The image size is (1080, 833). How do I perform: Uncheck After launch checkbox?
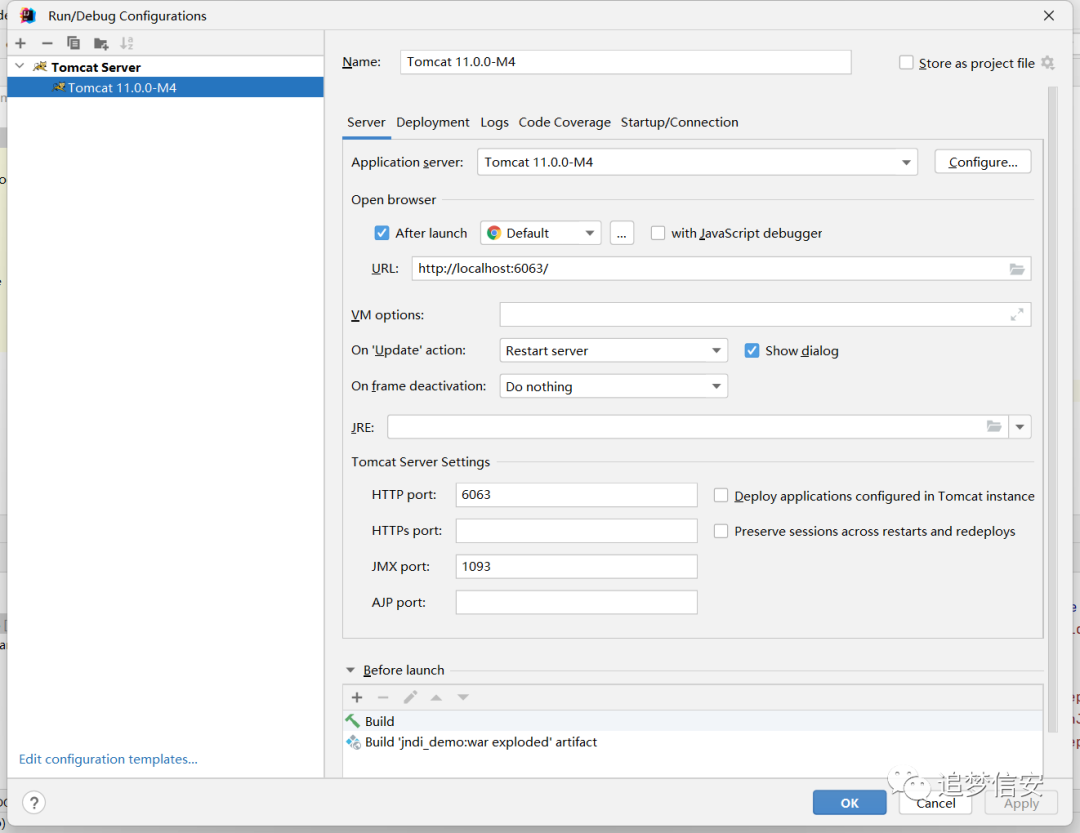[x=382, y=233]
